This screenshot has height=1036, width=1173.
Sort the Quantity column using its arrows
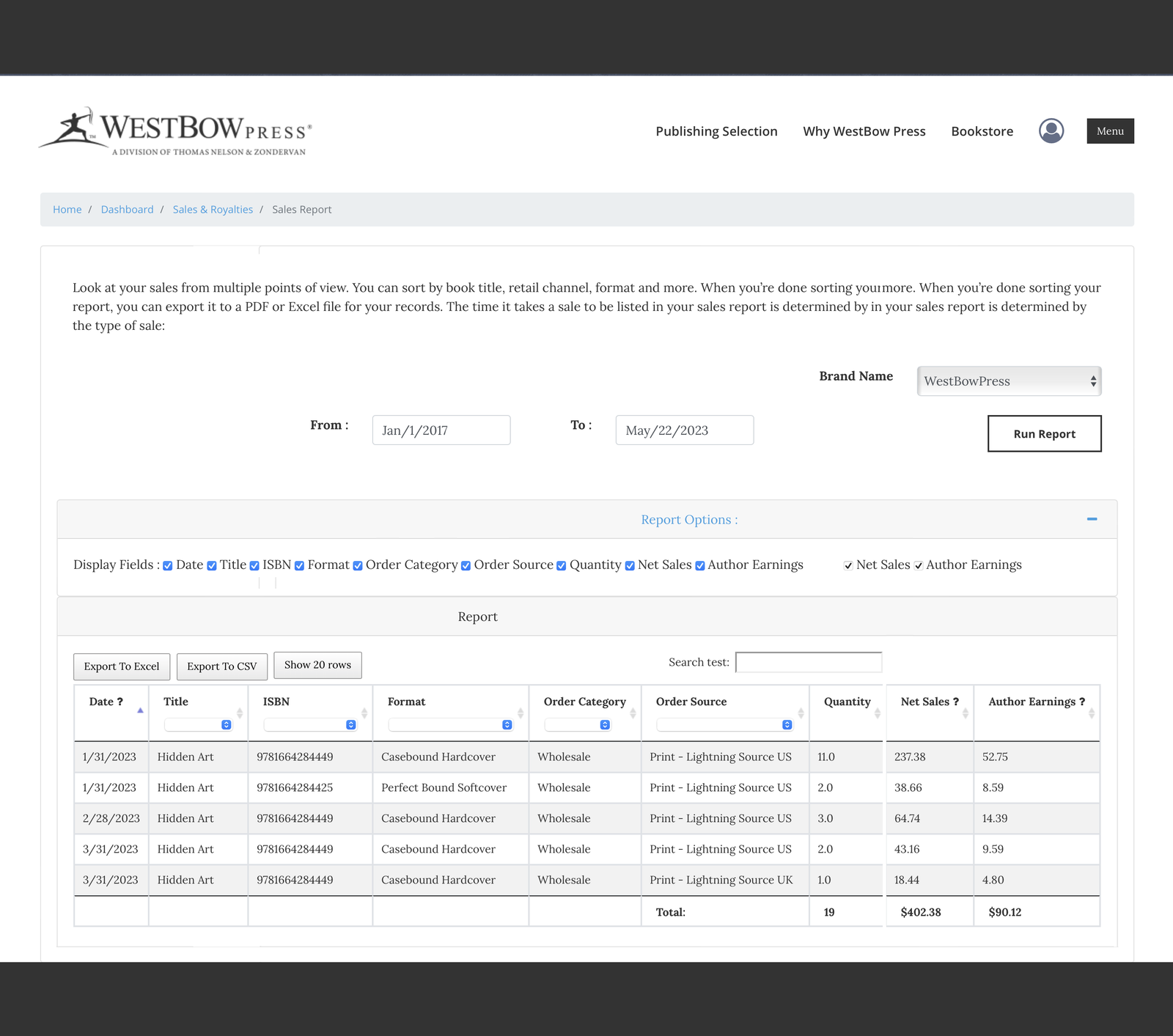click(x=877, y=713)
